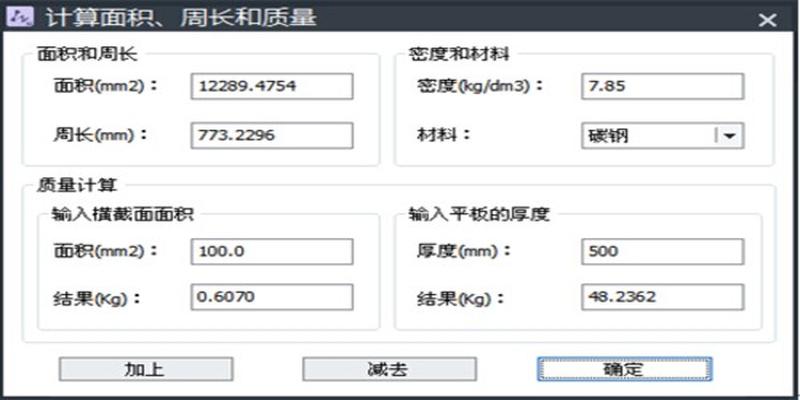
Task: Click the app icon in title bar
Action: pyautogui.click(x=19, y=17)
